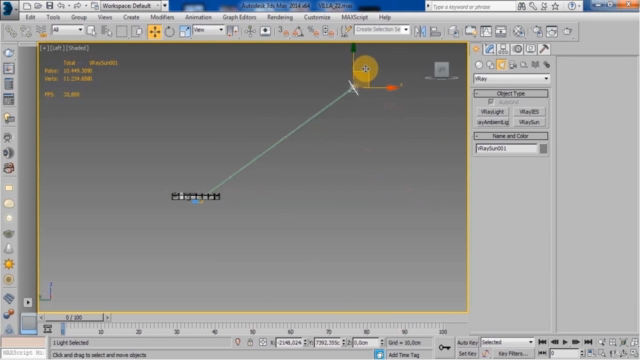Select Lights category in Create panel

[501, 64]
